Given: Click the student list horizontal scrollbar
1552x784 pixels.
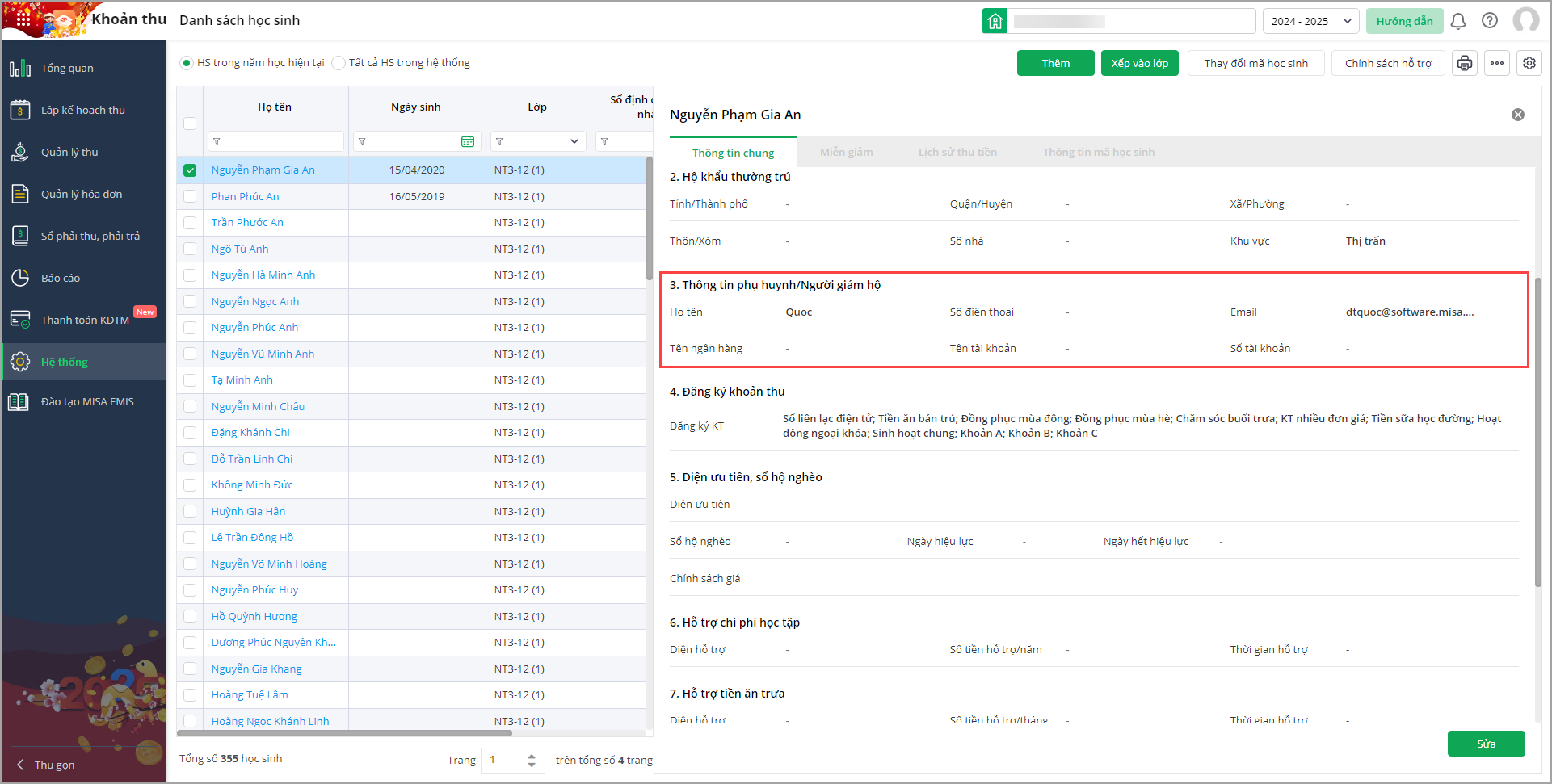Looking at the screenshot, I should point(344,733).
